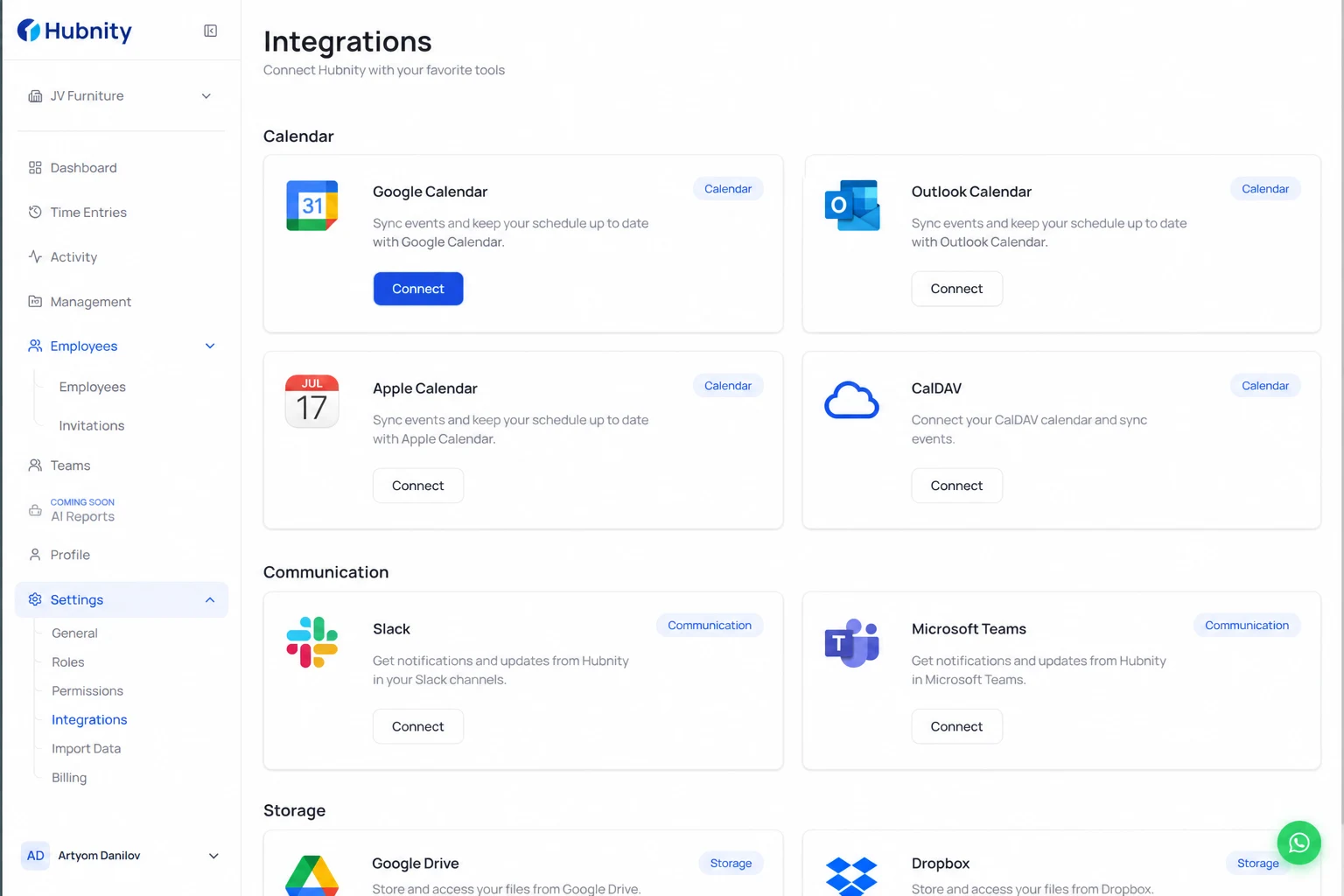The image size is (1344, 896).
Task: Open Roles settings
Action: pyautogui.click(x=68, y=662)
